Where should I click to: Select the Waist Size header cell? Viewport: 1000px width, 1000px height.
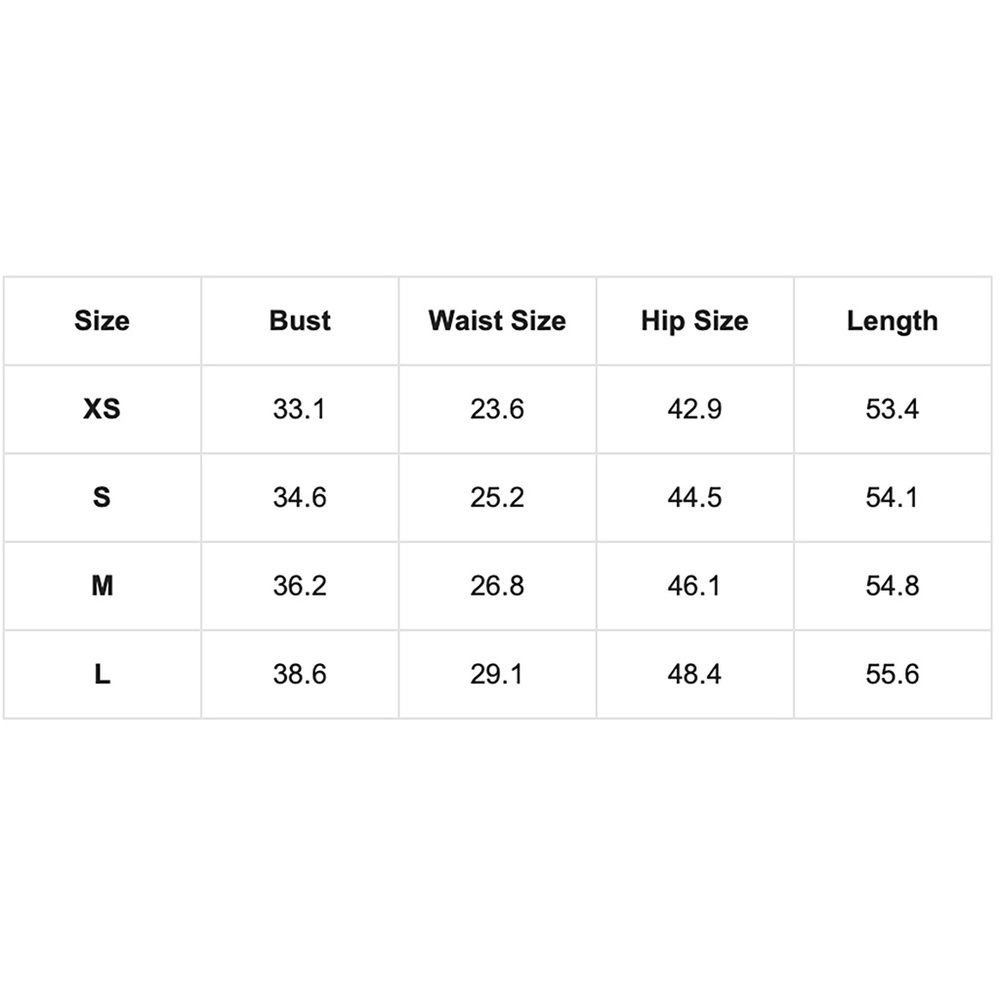click(497, 321)
